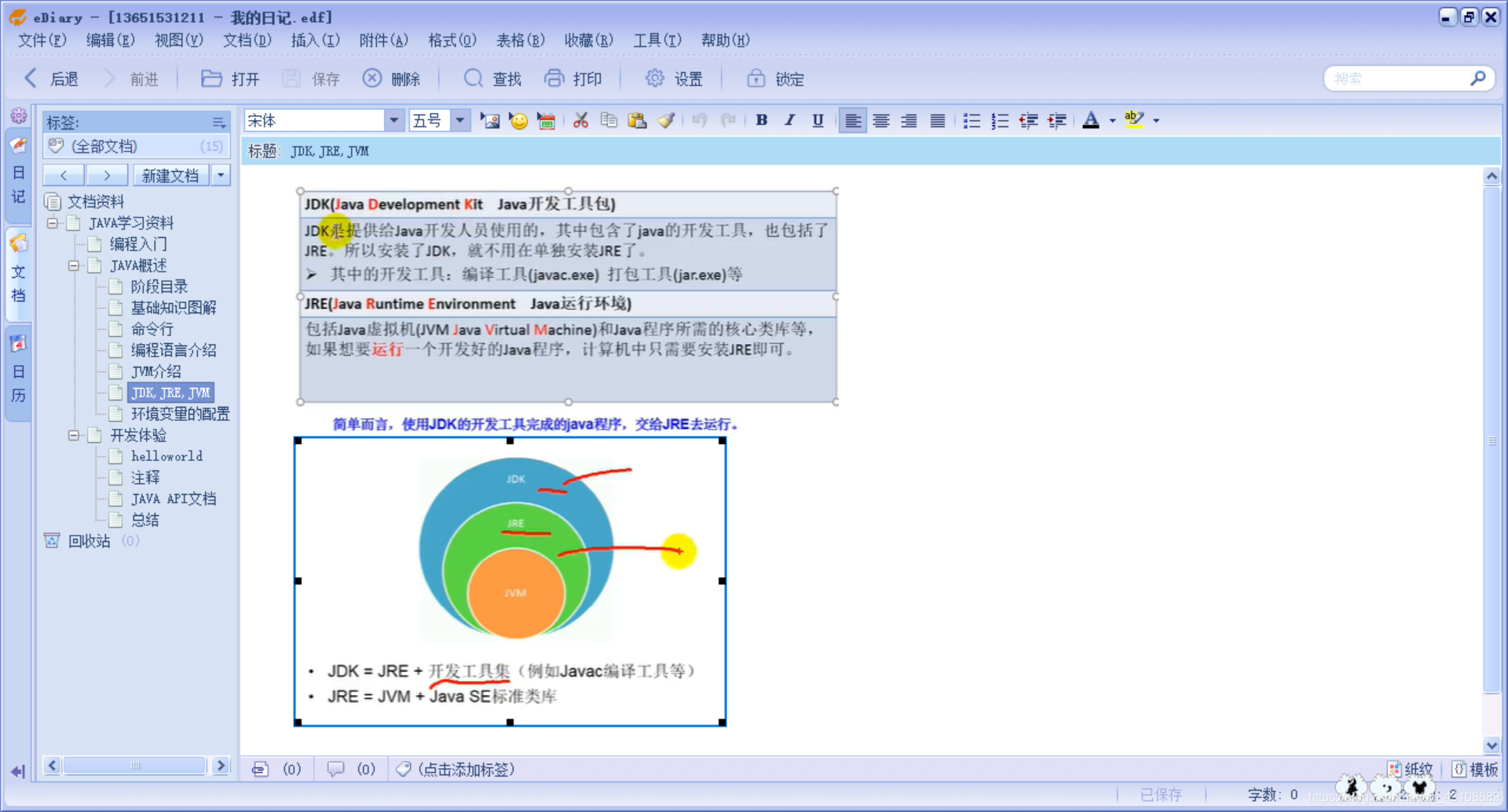Click the 新建文档 button
The width and height of the screenshot is (1508, 812).
coord(170,175)
